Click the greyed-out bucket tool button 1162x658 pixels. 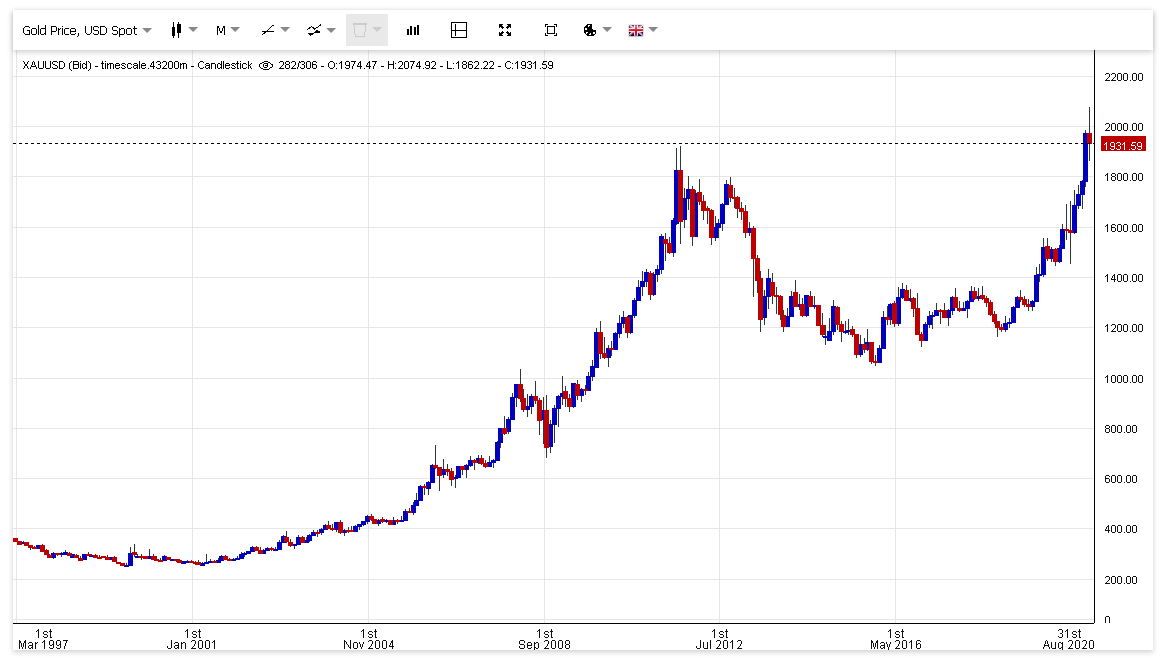pyautogui.click(x=367, y=30)
